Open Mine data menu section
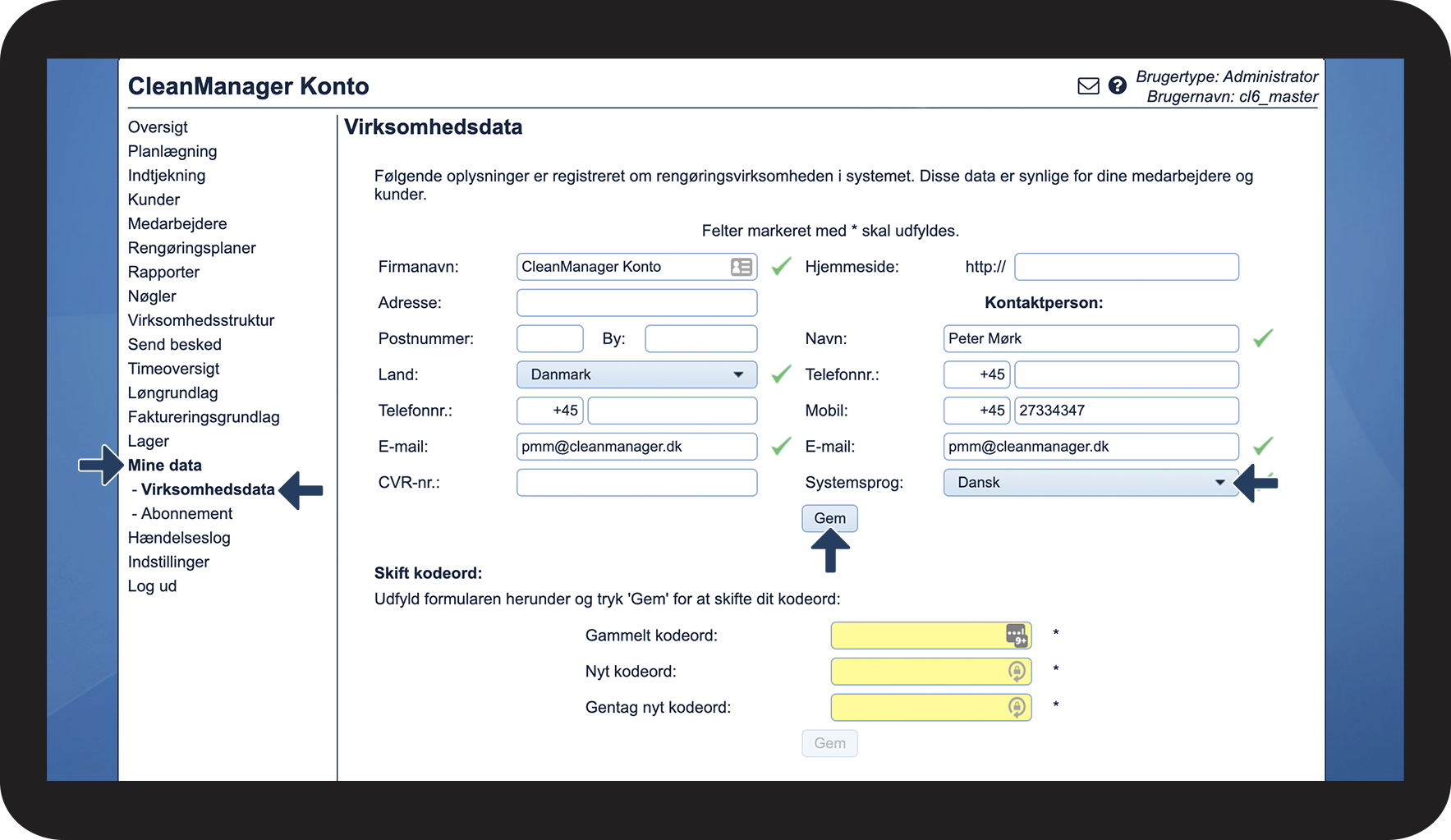This screenshot has width=1451, height=840. pos(165,466)
